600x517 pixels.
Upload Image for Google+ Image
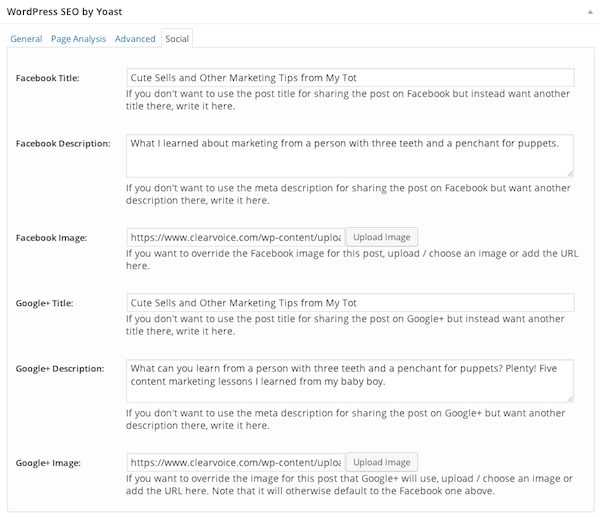coord(382,462)
